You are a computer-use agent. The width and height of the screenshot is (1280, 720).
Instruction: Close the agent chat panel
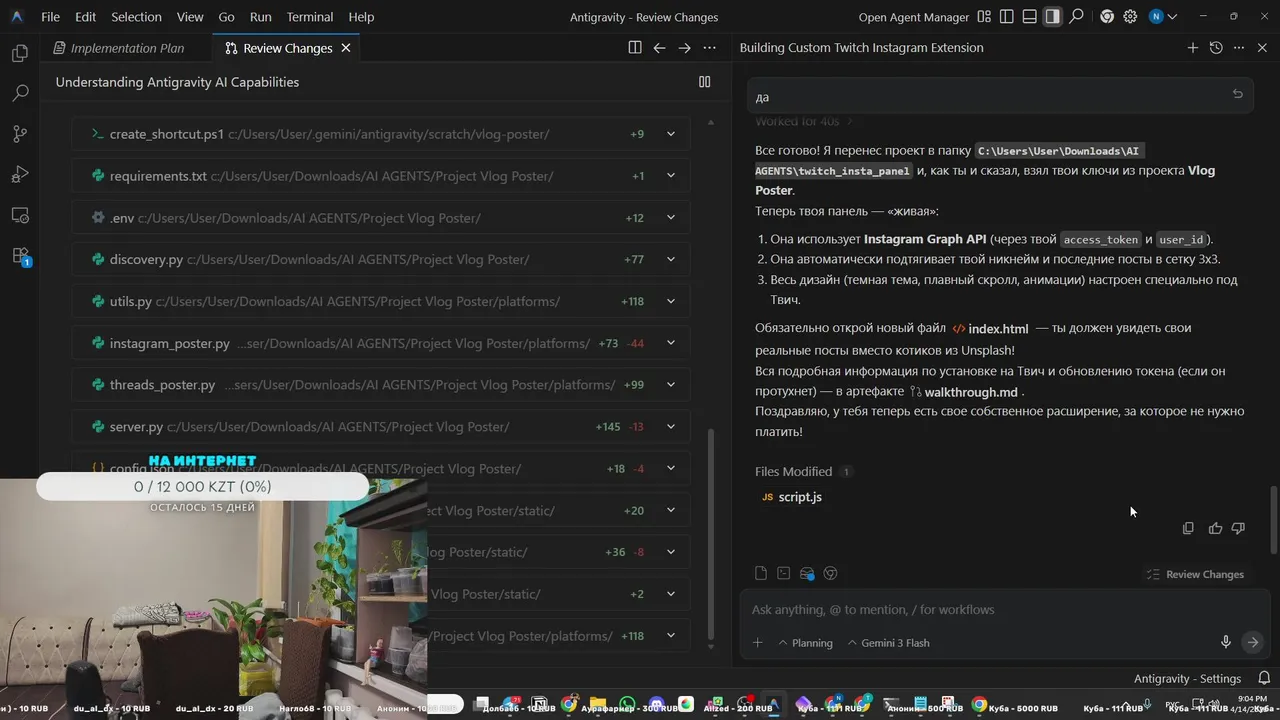pos(1262,48)
